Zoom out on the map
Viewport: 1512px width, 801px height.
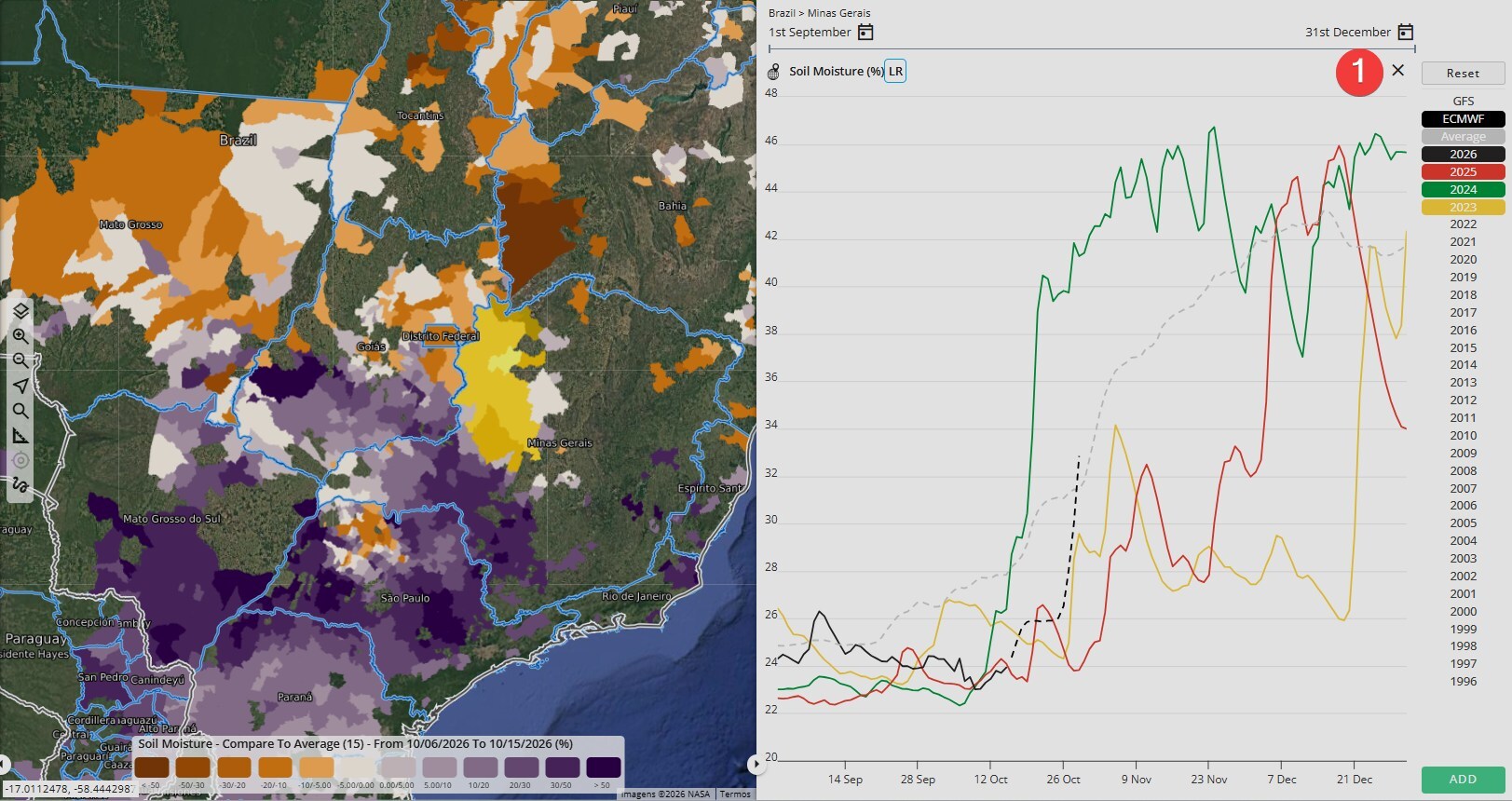(x=20, y=360)
